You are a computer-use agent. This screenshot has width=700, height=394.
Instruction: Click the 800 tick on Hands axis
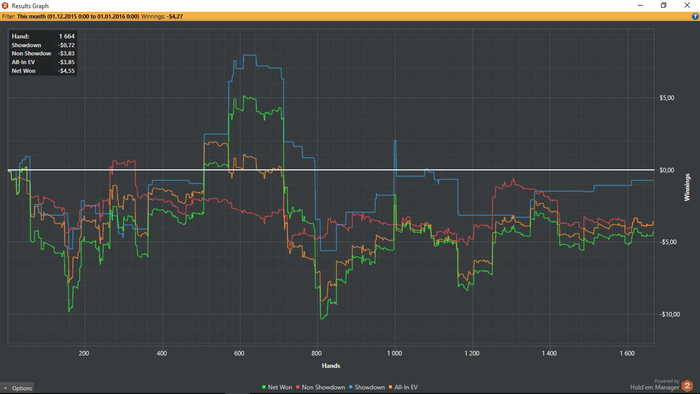(317, 353)
